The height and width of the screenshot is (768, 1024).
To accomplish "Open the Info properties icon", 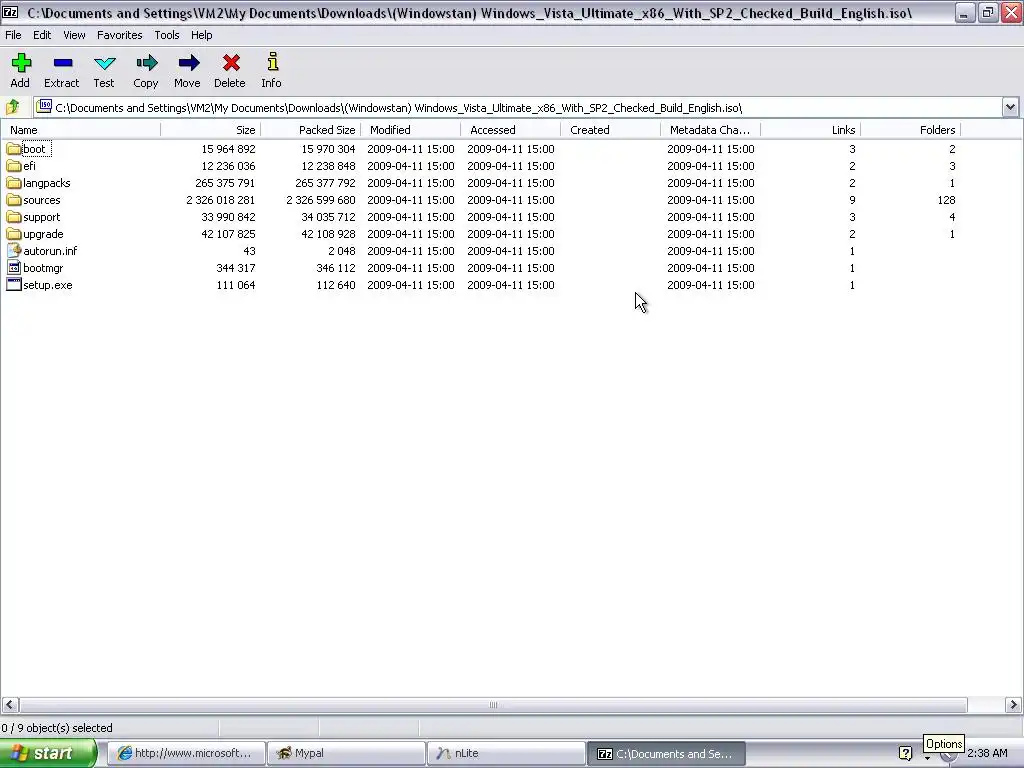I will click(272, 62).
